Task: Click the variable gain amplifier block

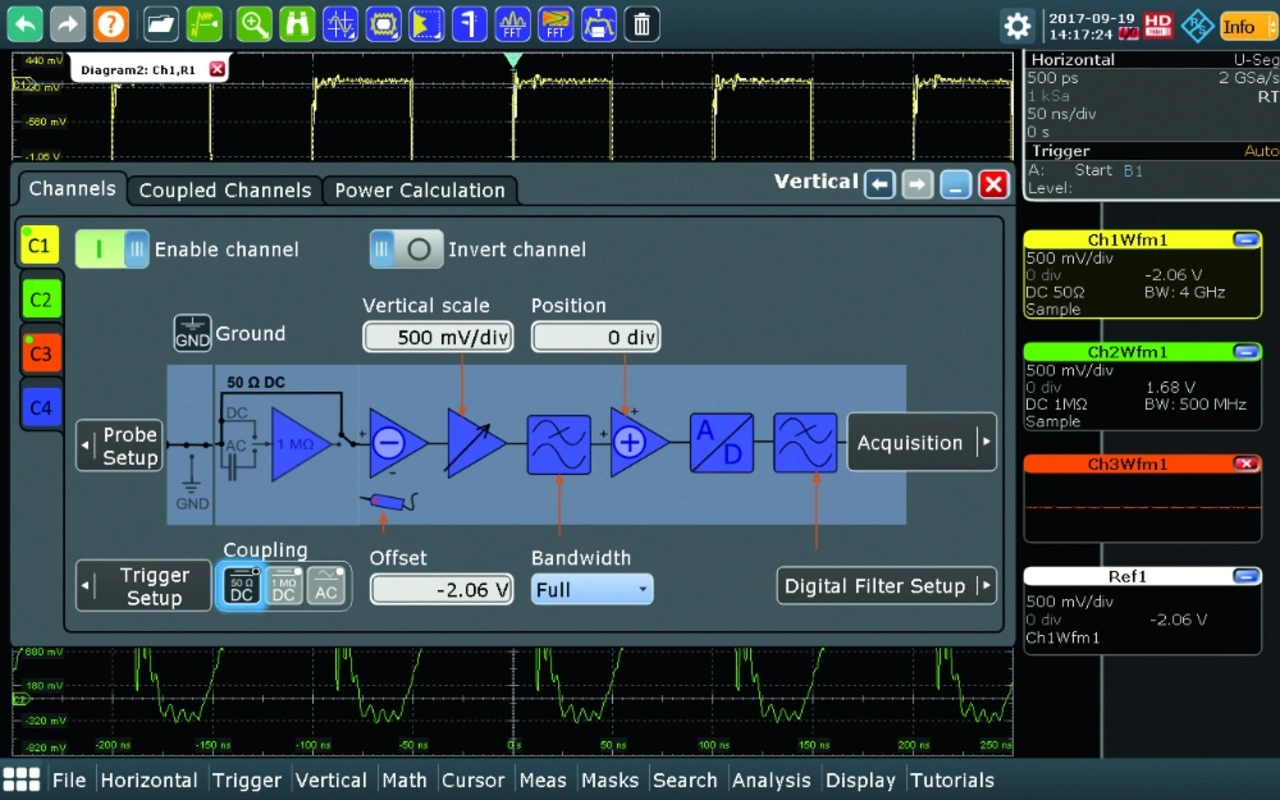Action: [476, 443]
